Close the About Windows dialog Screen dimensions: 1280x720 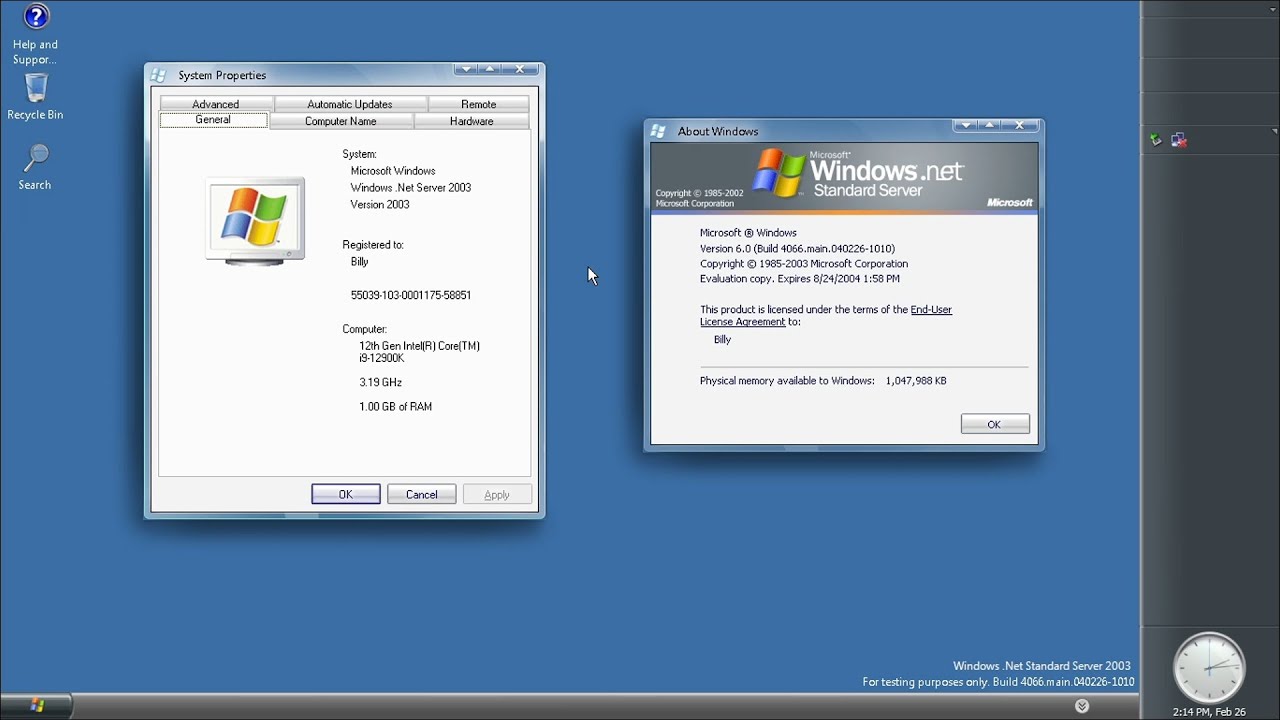pos(1020,125)
